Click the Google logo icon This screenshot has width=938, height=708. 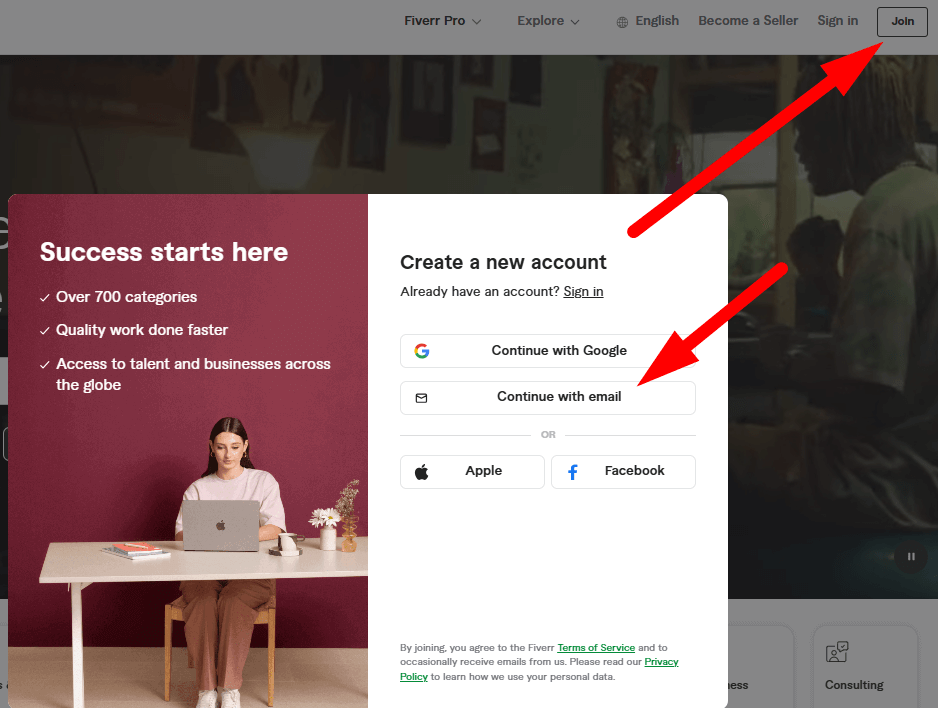pos(422,351)
